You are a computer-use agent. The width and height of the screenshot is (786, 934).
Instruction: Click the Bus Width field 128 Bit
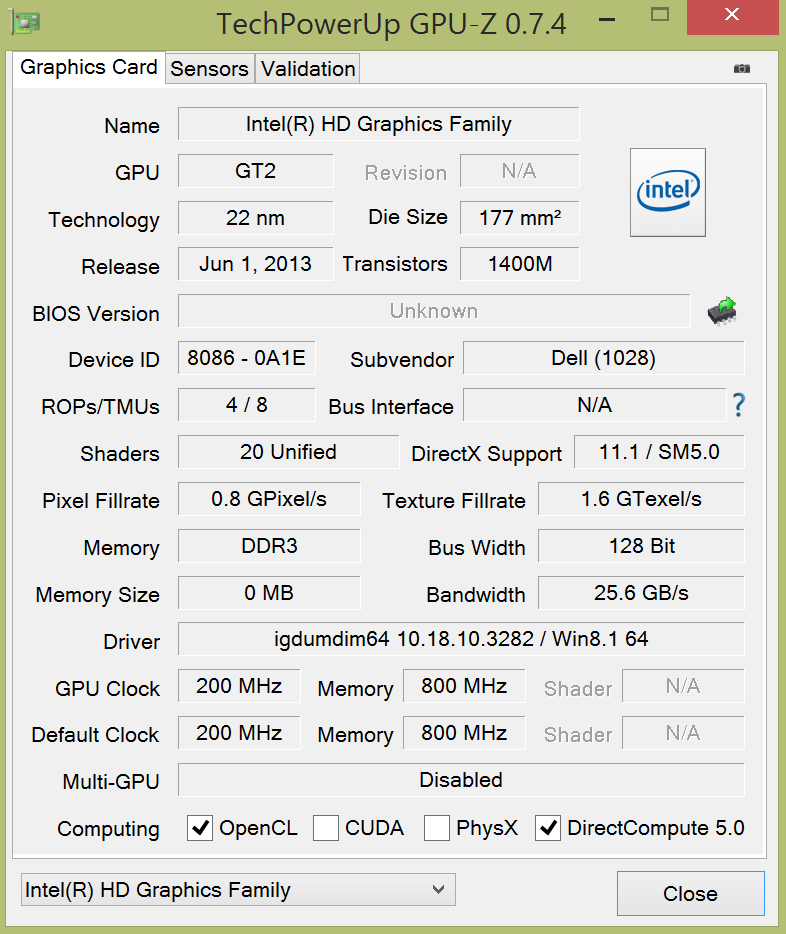pyautogui.click(x=641, y=546)
